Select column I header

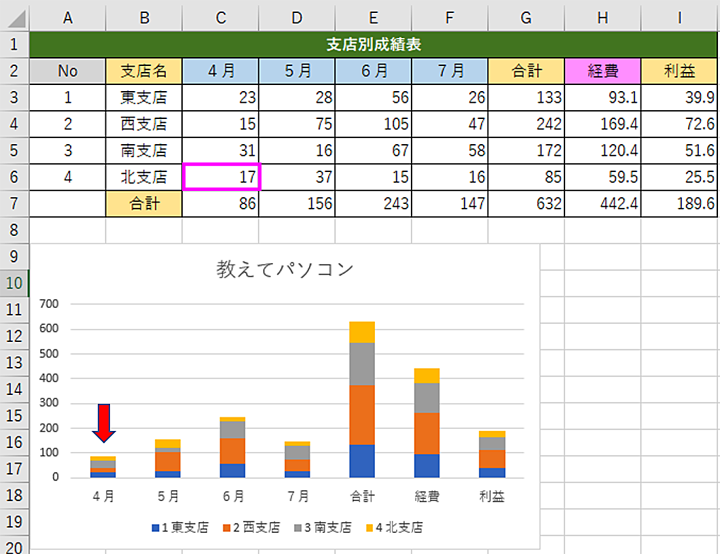(x=679, y=18)
